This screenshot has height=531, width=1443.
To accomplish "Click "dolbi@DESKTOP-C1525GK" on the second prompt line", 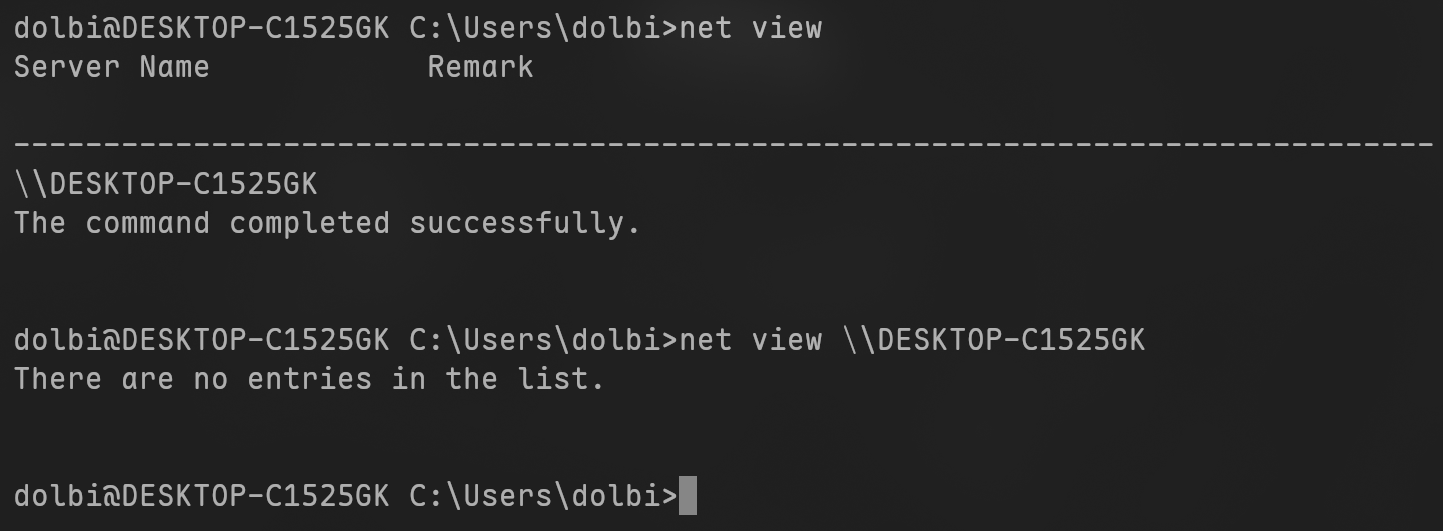I will tap(201, 340).
